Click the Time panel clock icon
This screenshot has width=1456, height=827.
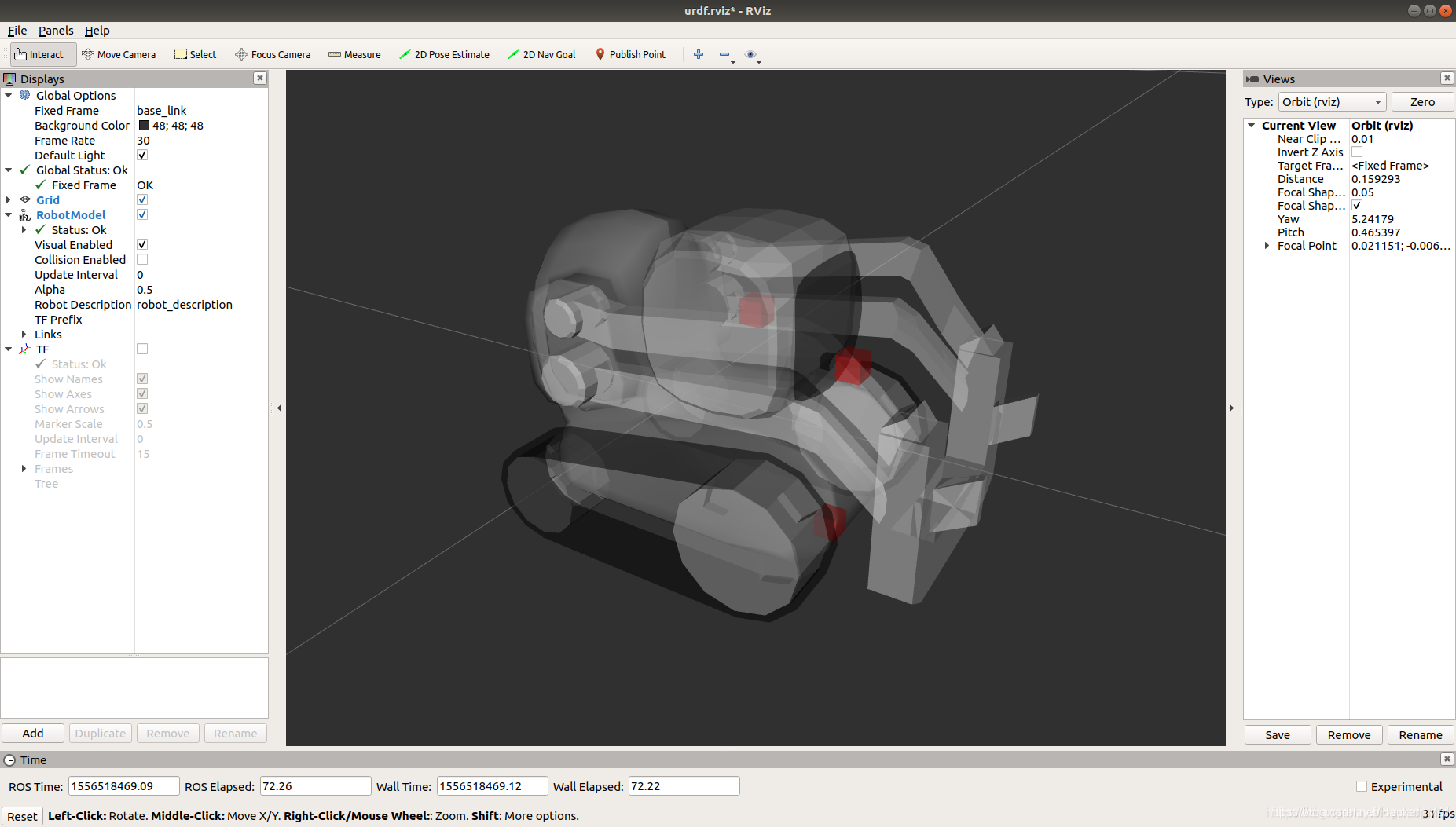coord(9,759)
